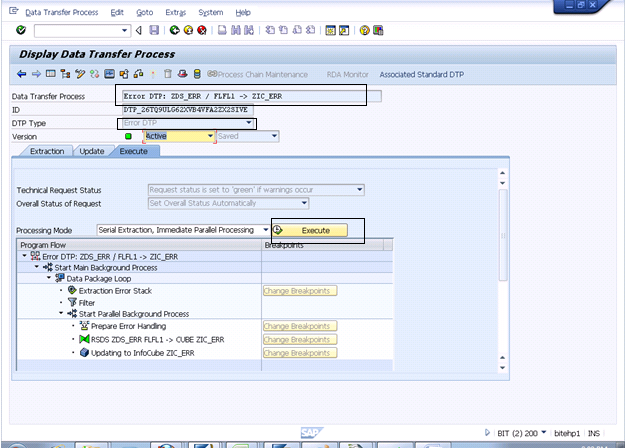Viewport: 627px width, 448px height.
Task: Click the green Back arrow icon
Action: pos(174,30)
